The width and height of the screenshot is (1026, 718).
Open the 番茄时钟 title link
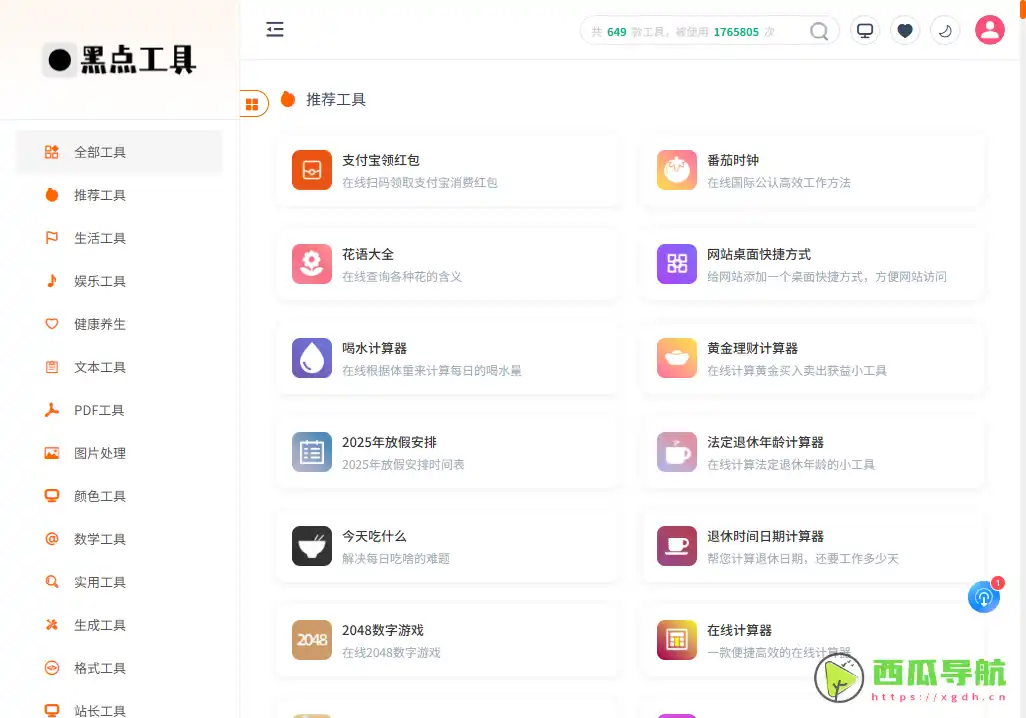point(733,160)
